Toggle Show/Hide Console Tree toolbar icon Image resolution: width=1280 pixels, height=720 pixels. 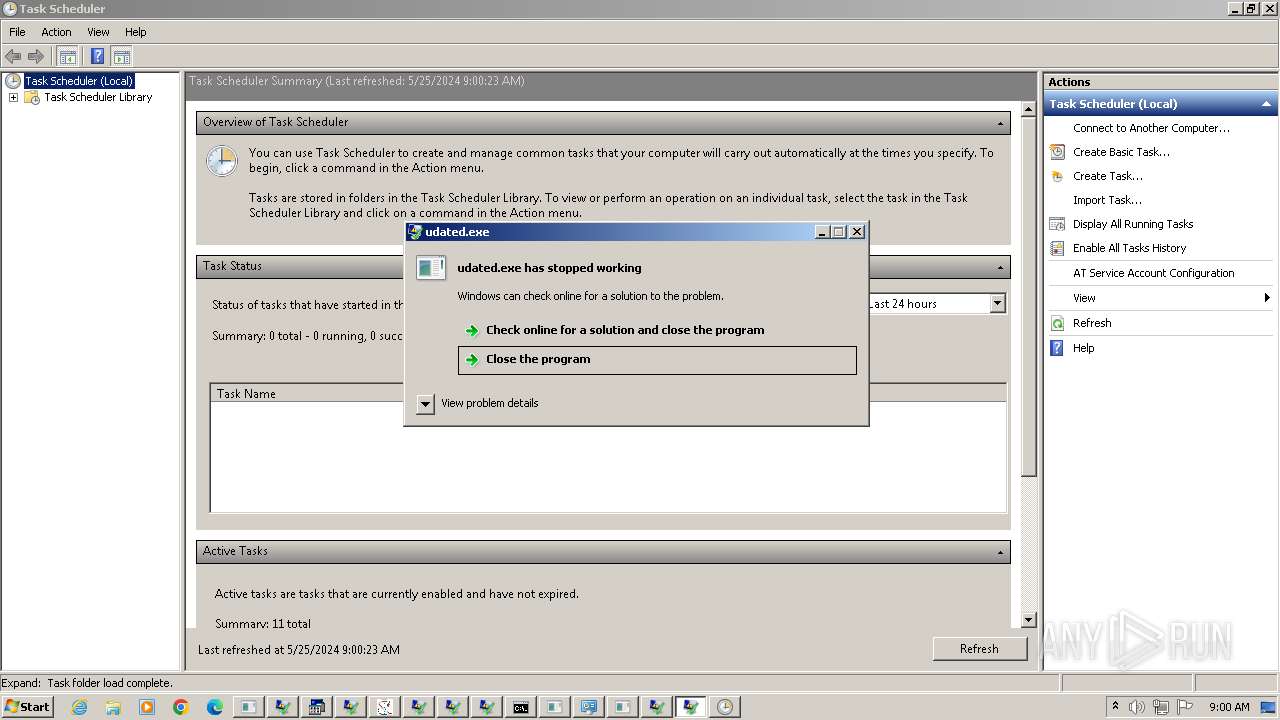pos(68,56)
